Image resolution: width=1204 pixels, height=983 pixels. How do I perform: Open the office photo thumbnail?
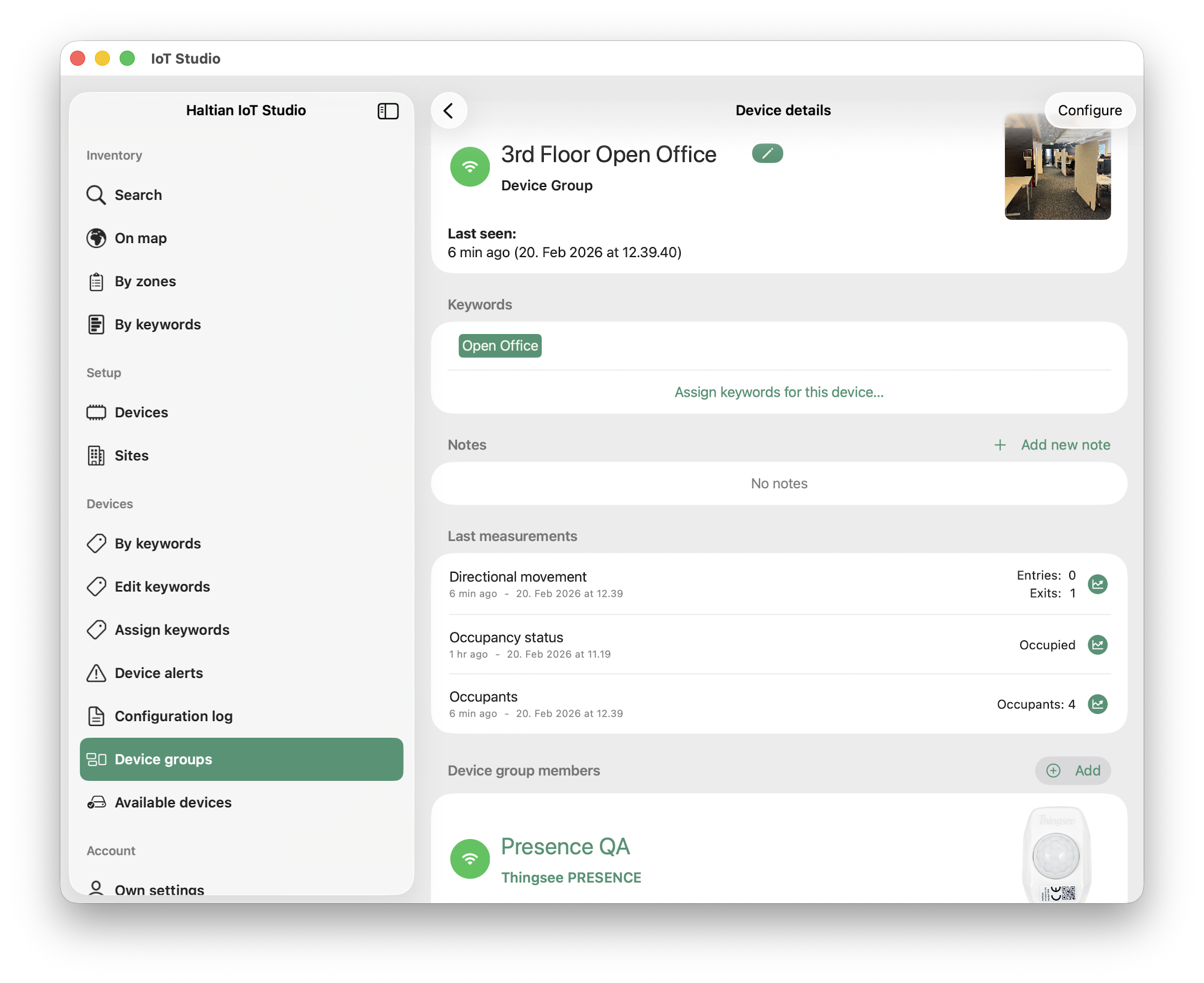click(x=1057, y=167)
